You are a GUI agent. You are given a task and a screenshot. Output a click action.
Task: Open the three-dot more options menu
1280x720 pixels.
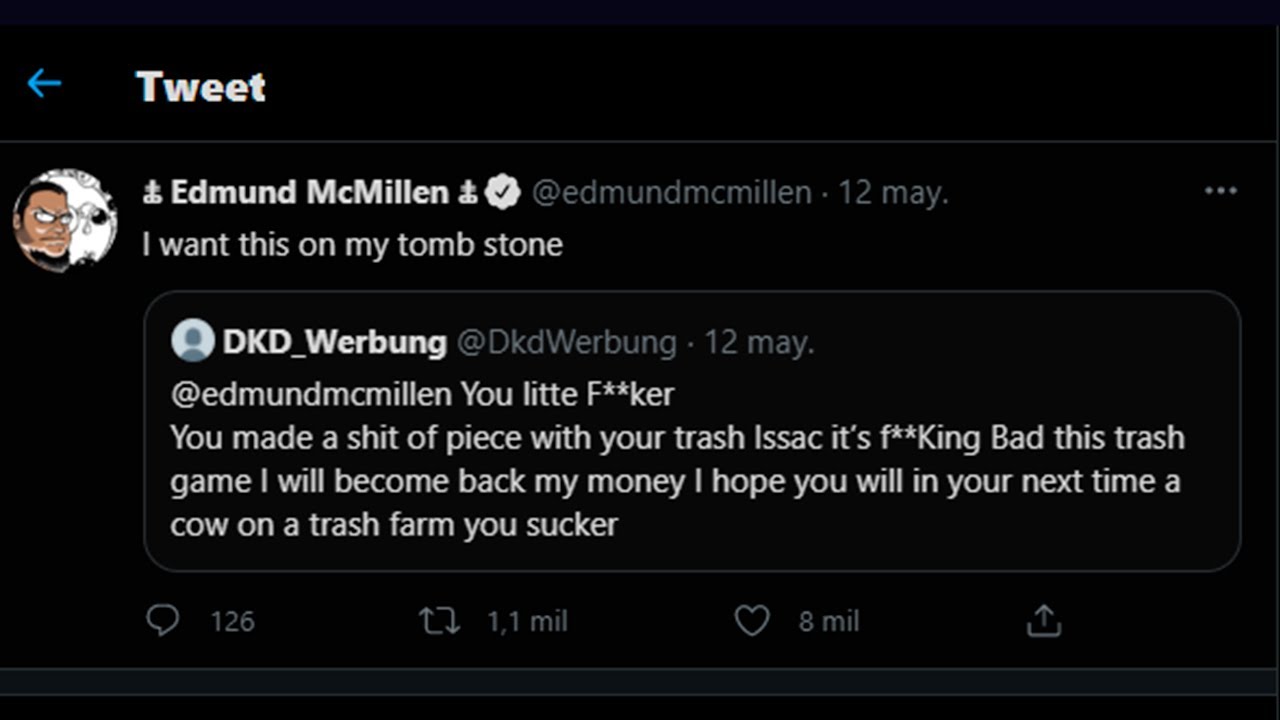click(1220, 191)
